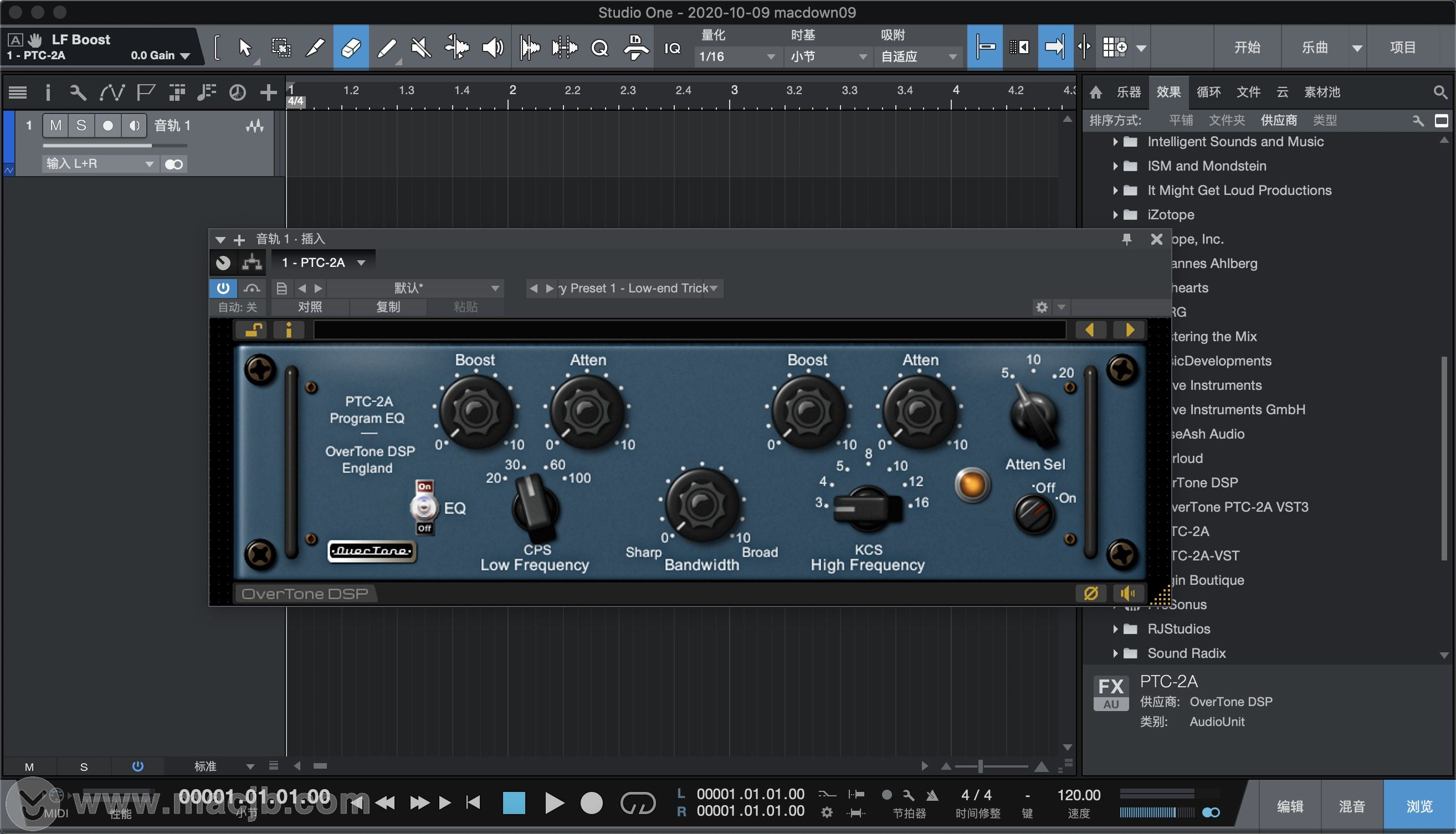This screenshot has height=834, width=1456.
Task: Show automation curve icon
Action: pyautogui.click(x=112, y=92)
